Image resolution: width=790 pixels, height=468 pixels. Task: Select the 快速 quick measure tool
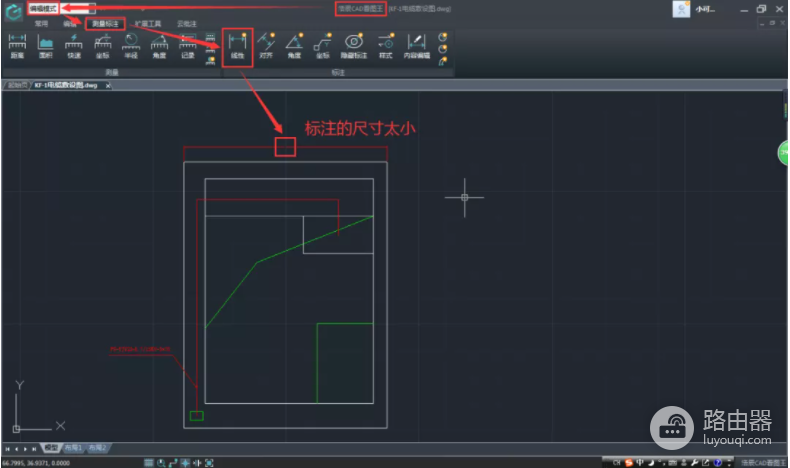point(74,46)
